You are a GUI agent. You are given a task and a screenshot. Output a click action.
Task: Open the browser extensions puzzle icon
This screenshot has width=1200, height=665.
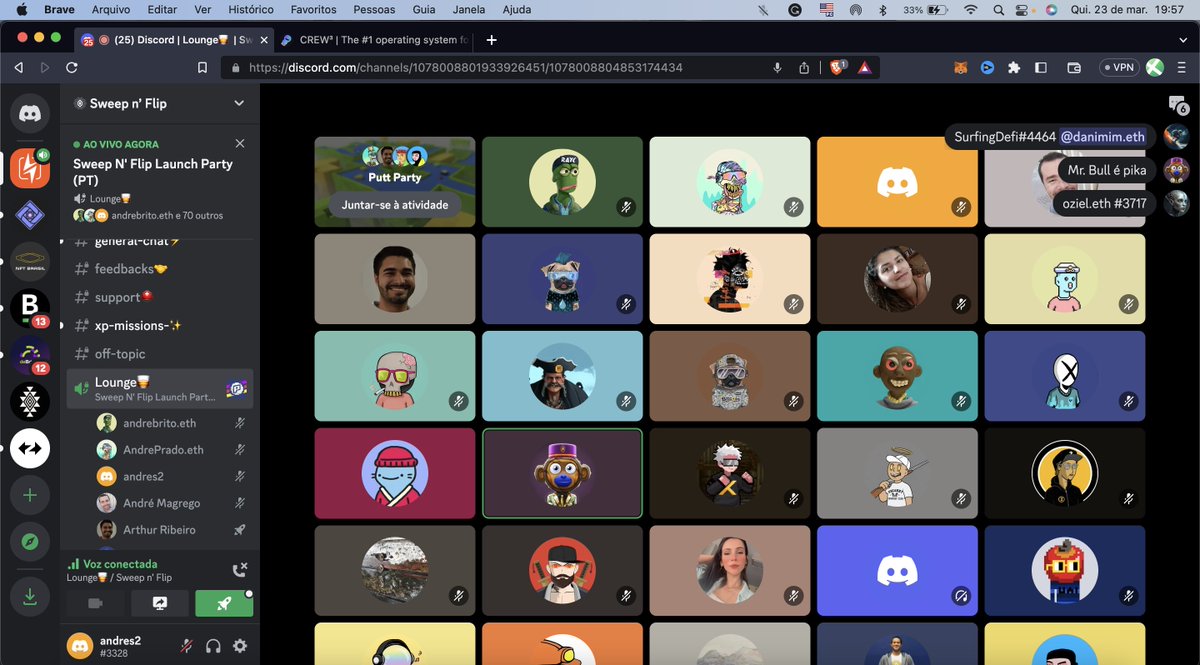coord(1014,68)
